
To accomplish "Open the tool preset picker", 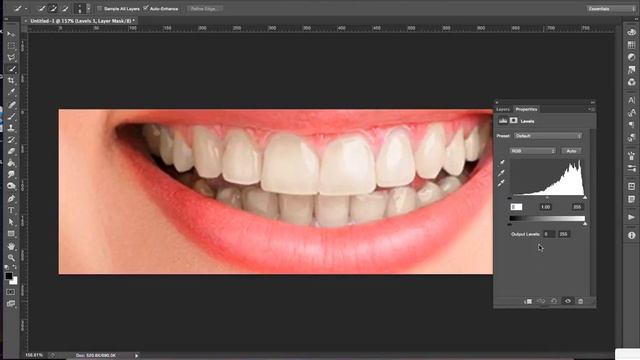I will tap(20, 8).
